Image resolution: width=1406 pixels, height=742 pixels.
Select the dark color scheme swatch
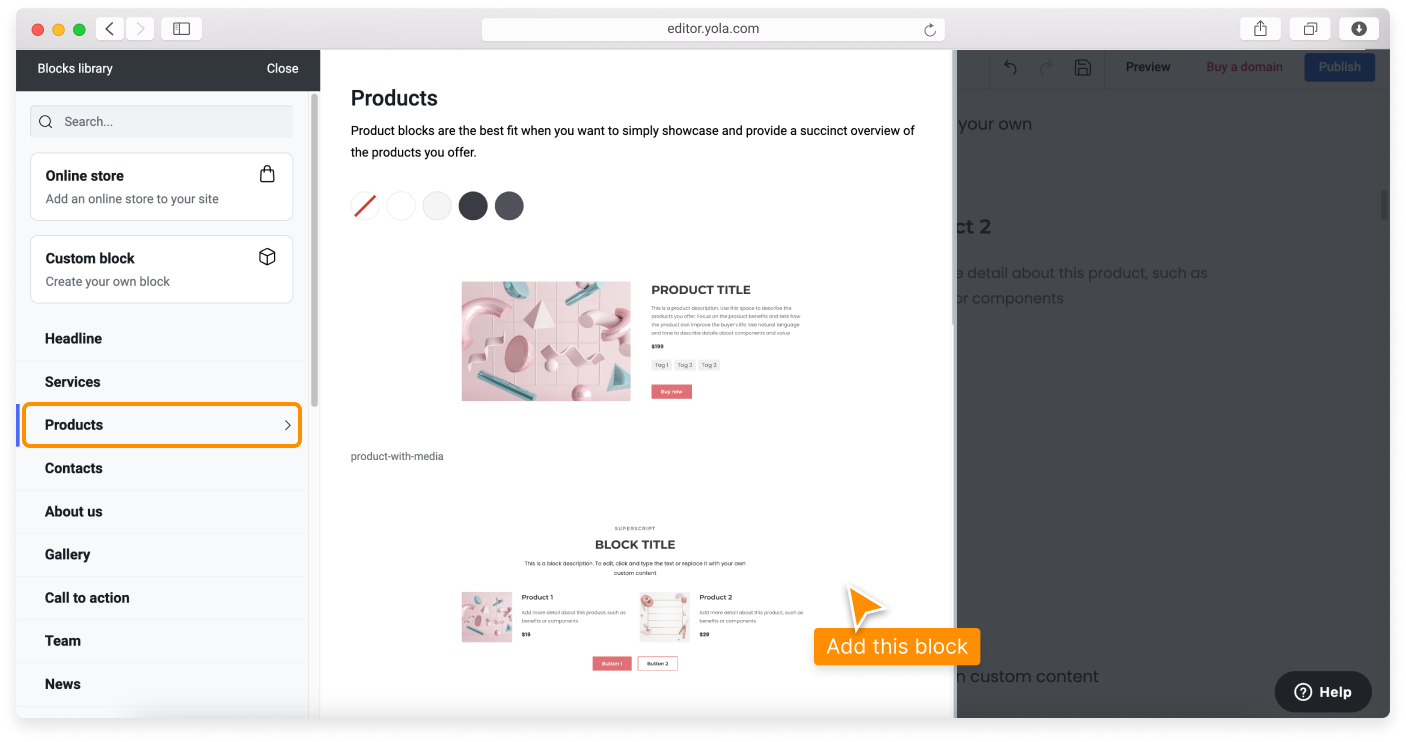click(473, 206)
